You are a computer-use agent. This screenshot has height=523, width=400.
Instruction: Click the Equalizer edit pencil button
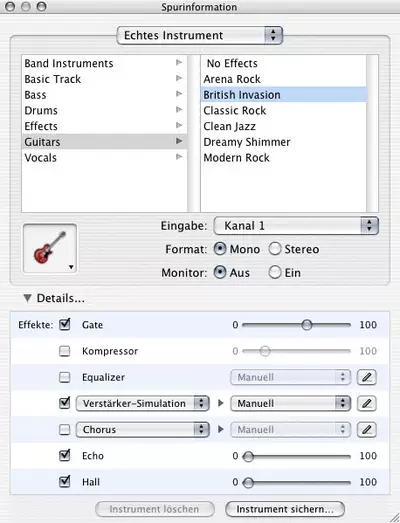[x=367, y=377]
